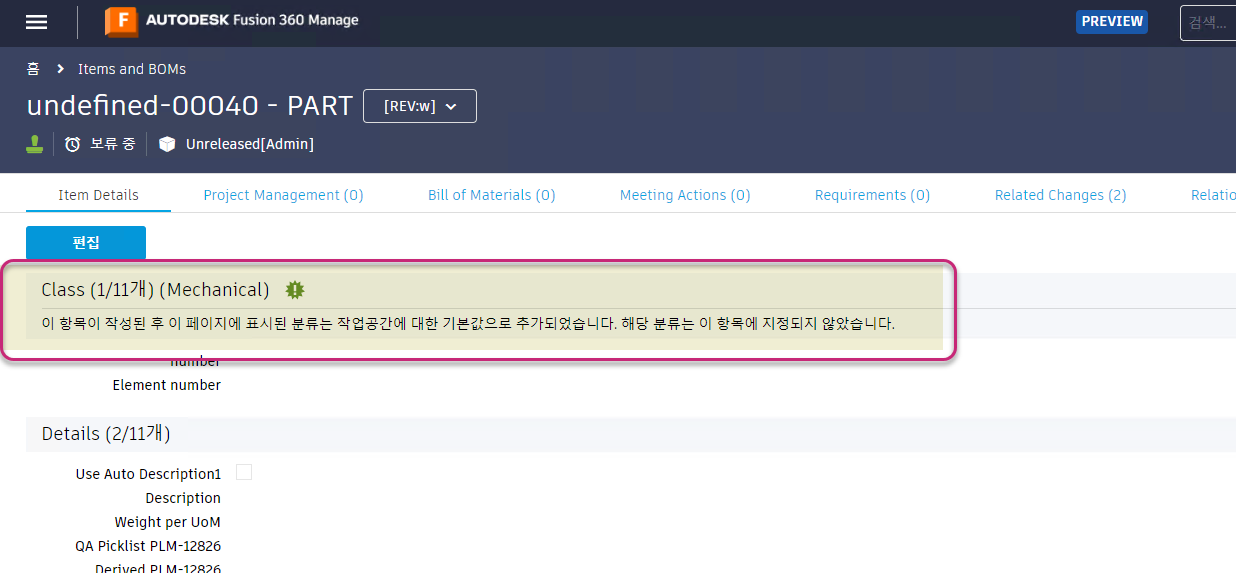
Task: Open the Items and BOMs breadcrumb
Action: [132, 69]
